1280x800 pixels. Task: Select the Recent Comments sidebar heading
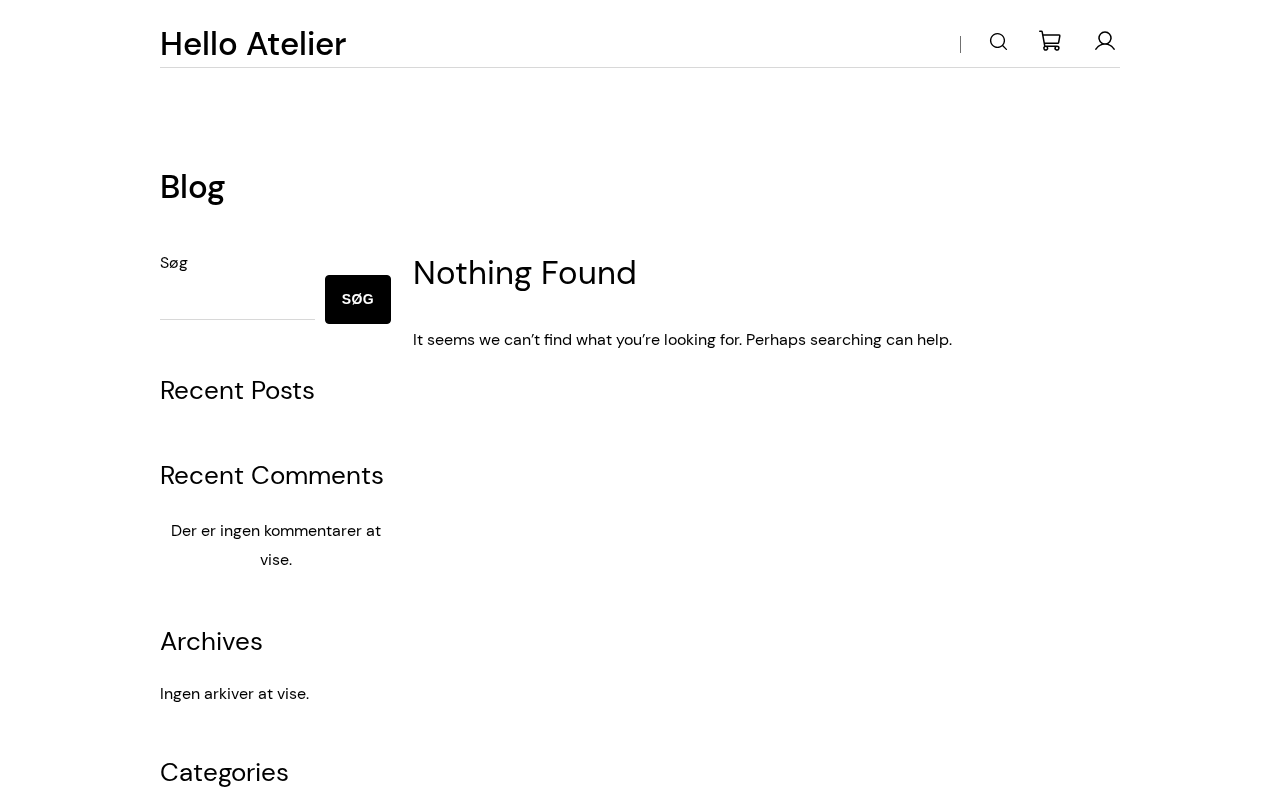(x=272, y=475)
